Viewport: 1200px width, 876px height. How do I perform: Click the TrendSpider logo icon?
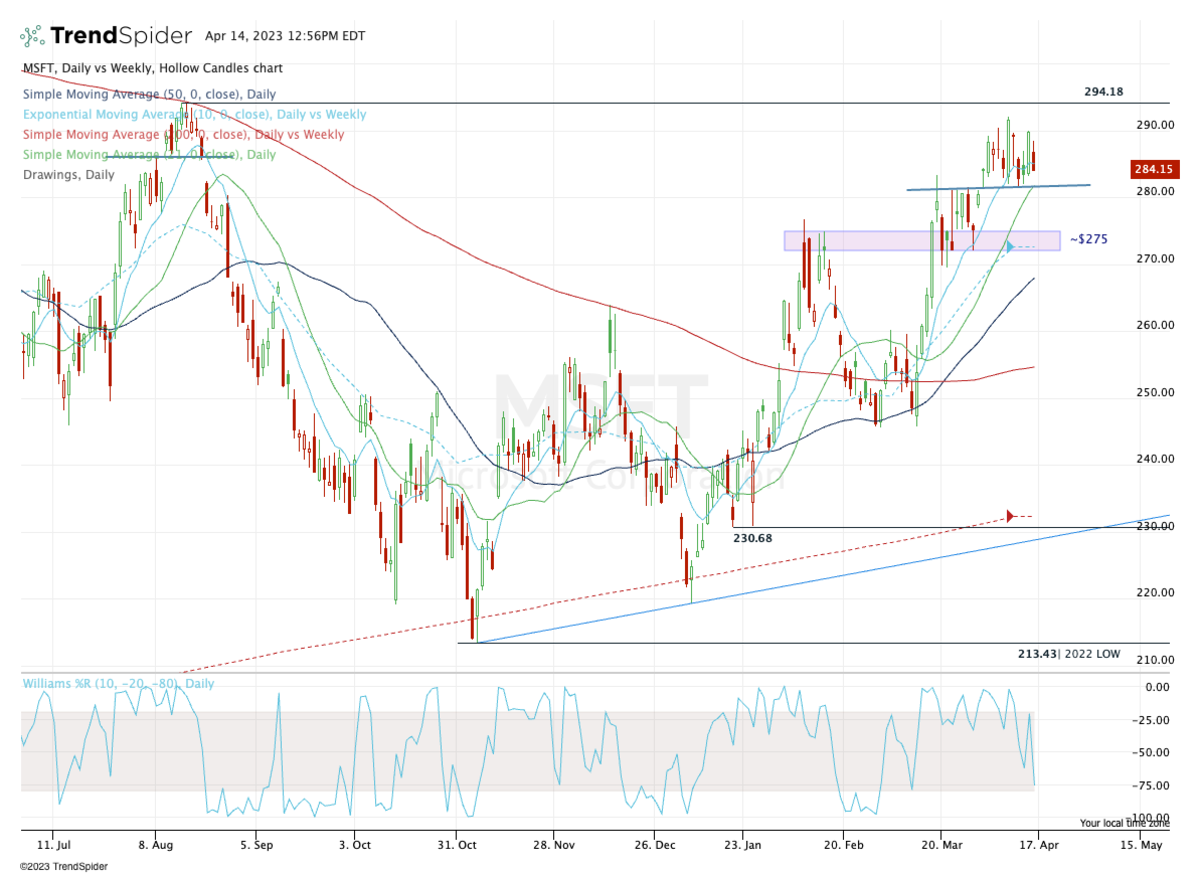coord(31,34)
